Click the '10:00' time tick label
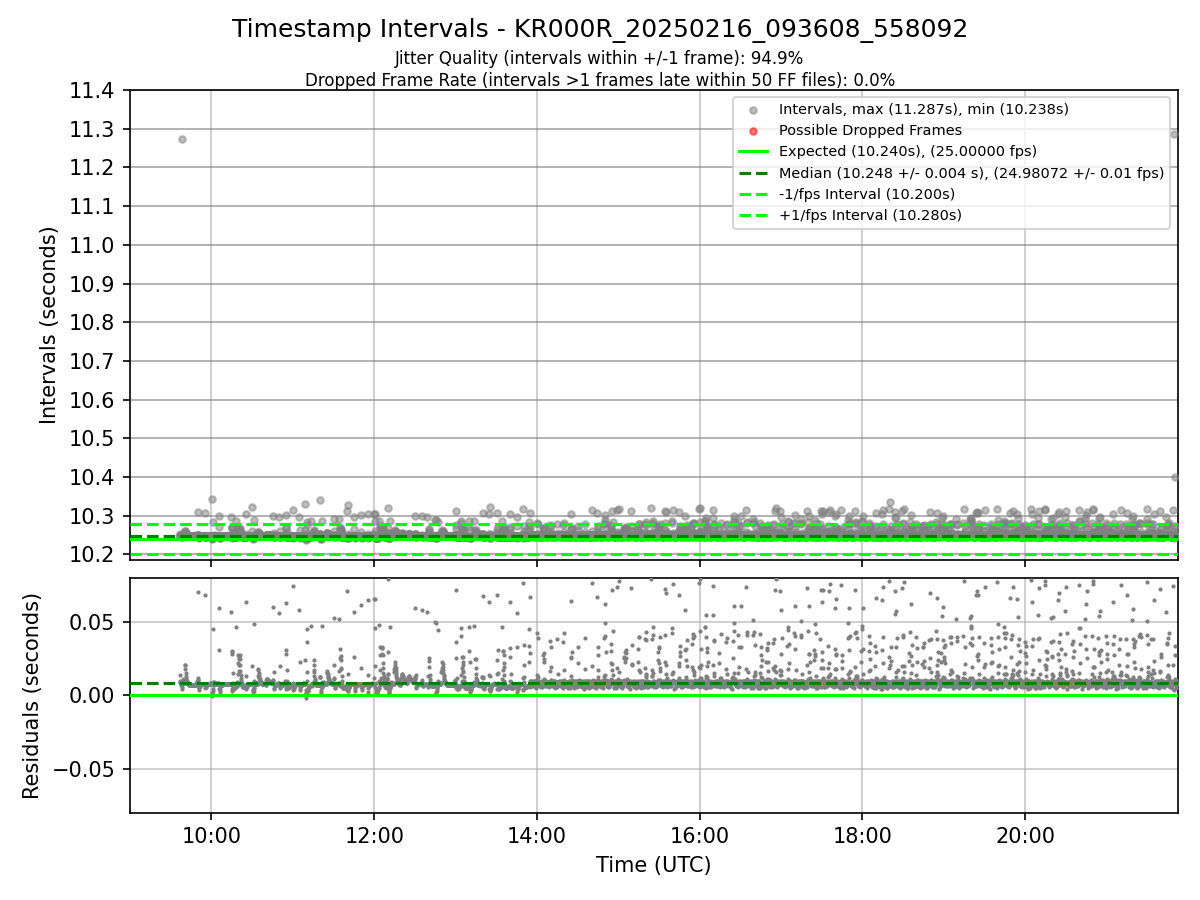Screen dimensions: 1200x900 tap(211, 834)
